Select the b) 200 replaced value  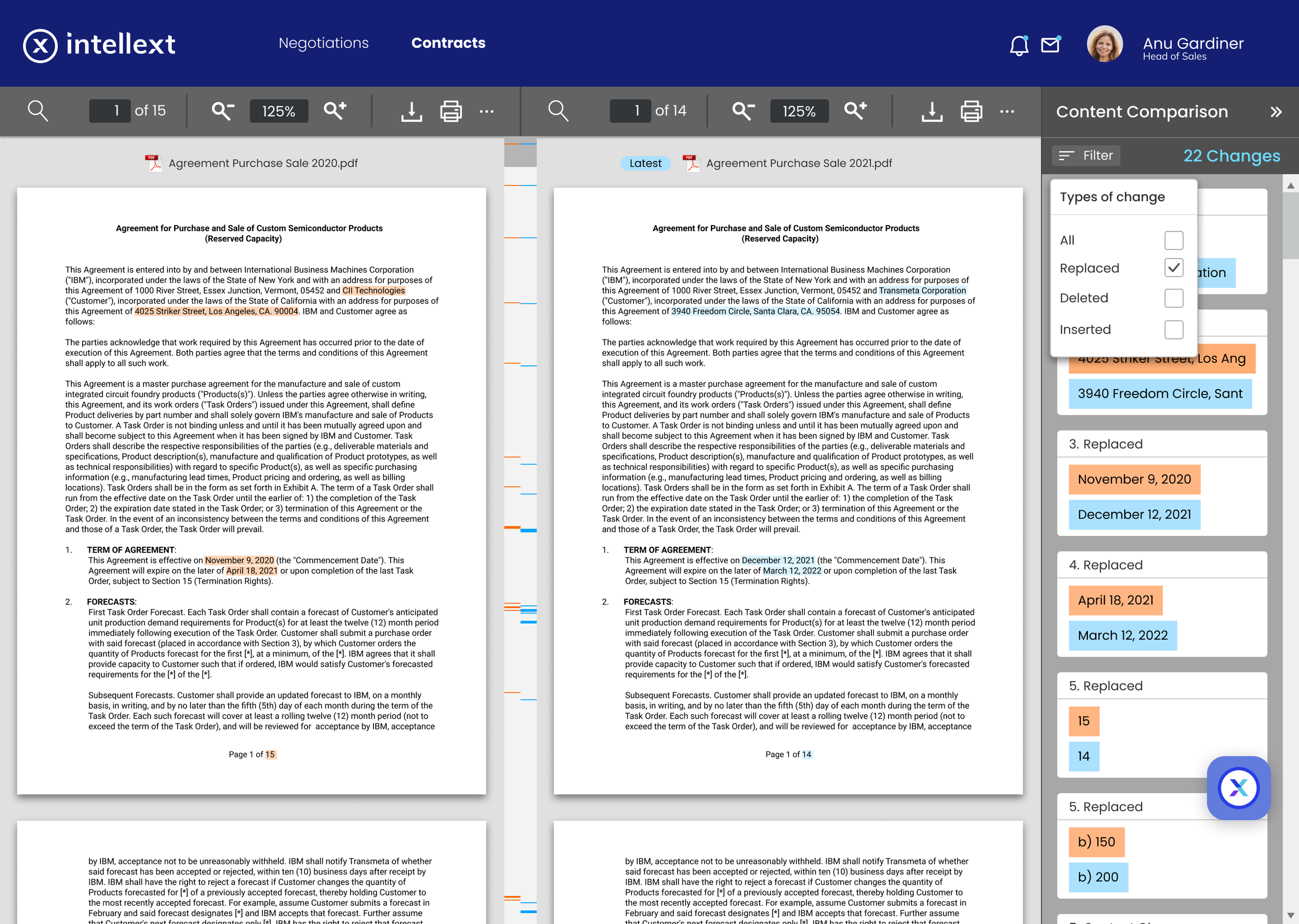(1098, 877)
